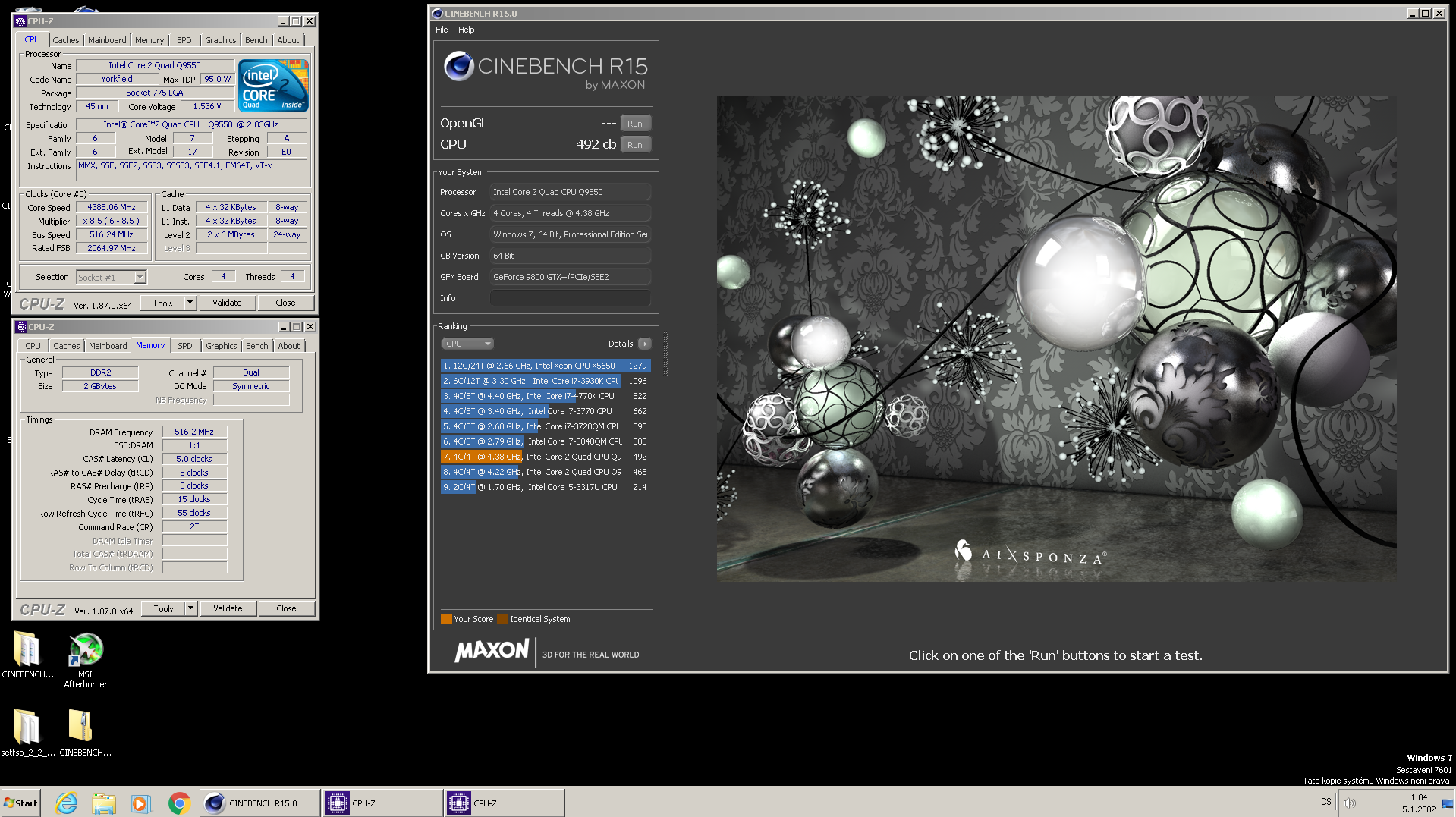Click Tools button in top CPU-Z window
The image size is (1456, 817).
[x=162, y=303]
